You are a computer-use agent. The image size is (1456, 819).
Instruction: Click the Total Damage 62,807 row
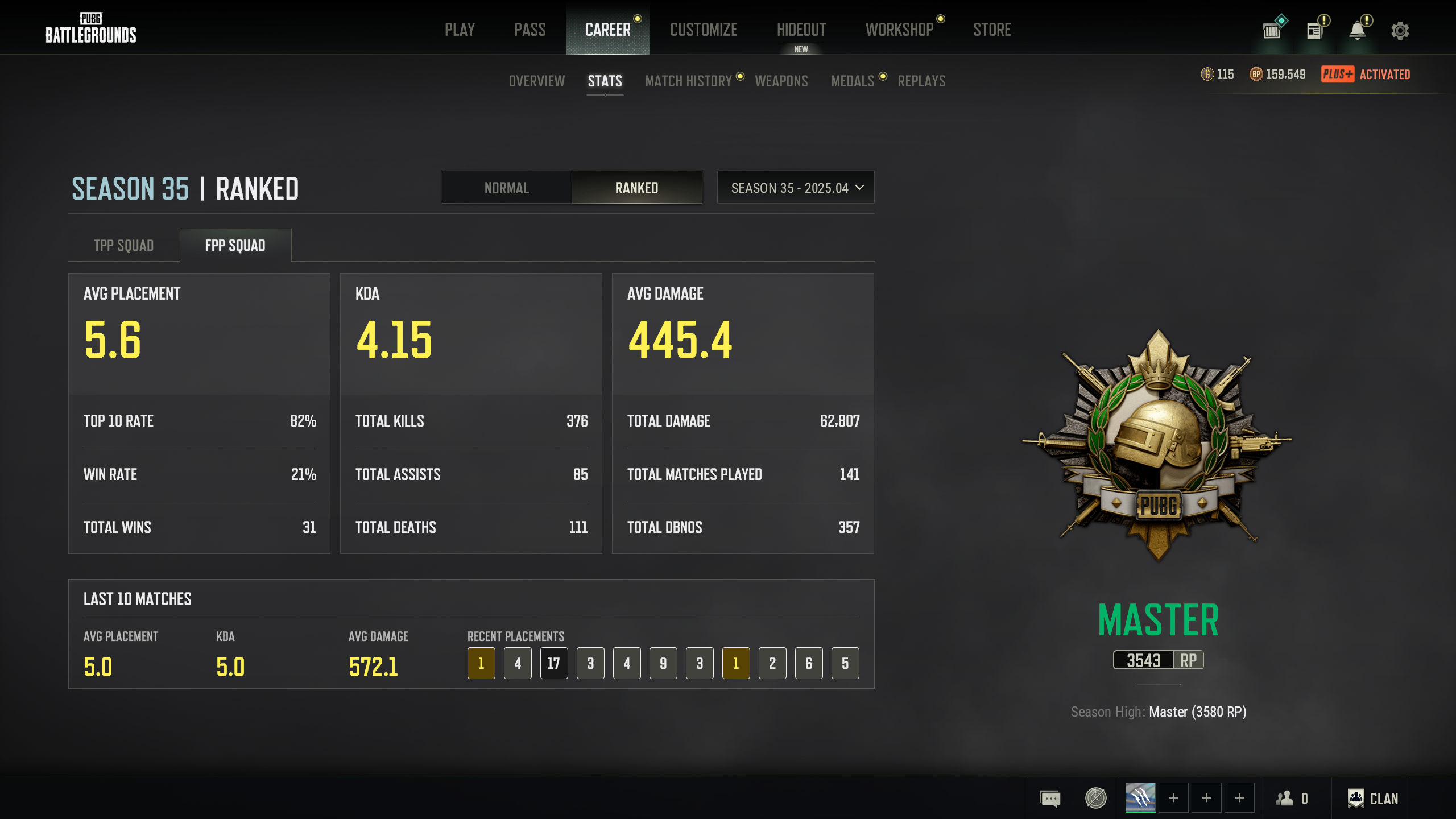(x=743, y=421)
